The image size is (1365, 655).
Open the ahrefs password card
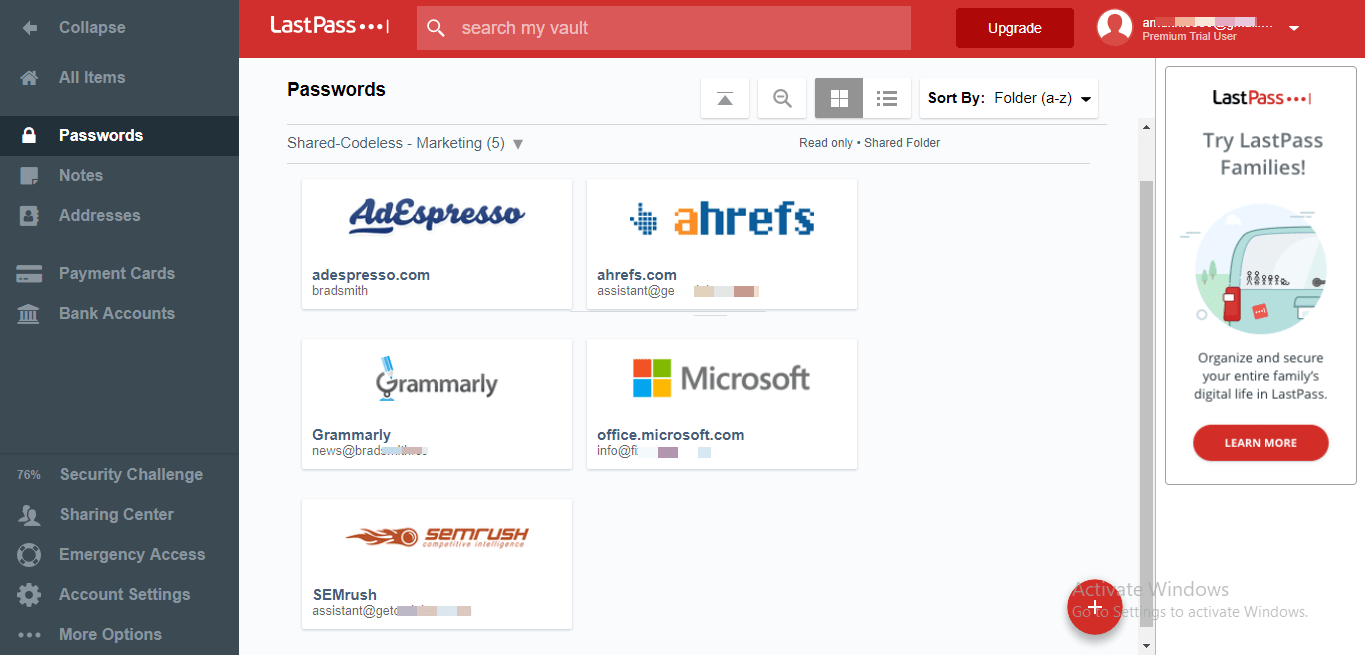coord(722,244)
